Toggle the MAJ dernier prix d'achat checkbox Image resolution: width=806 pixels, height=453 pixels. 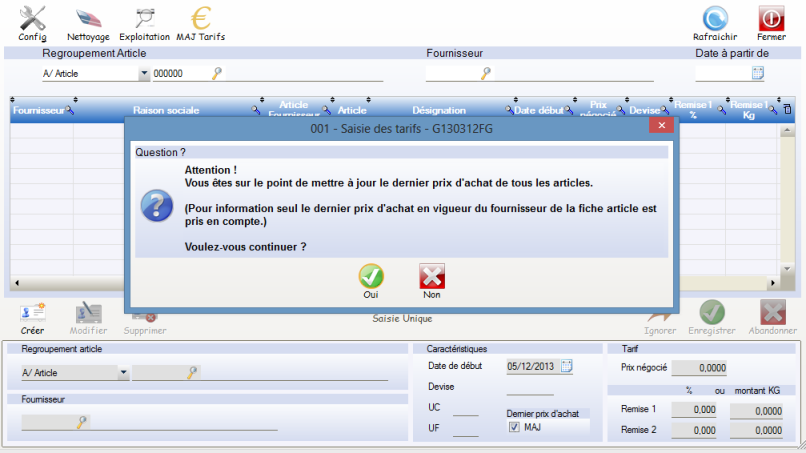click(x=515, y=427)
